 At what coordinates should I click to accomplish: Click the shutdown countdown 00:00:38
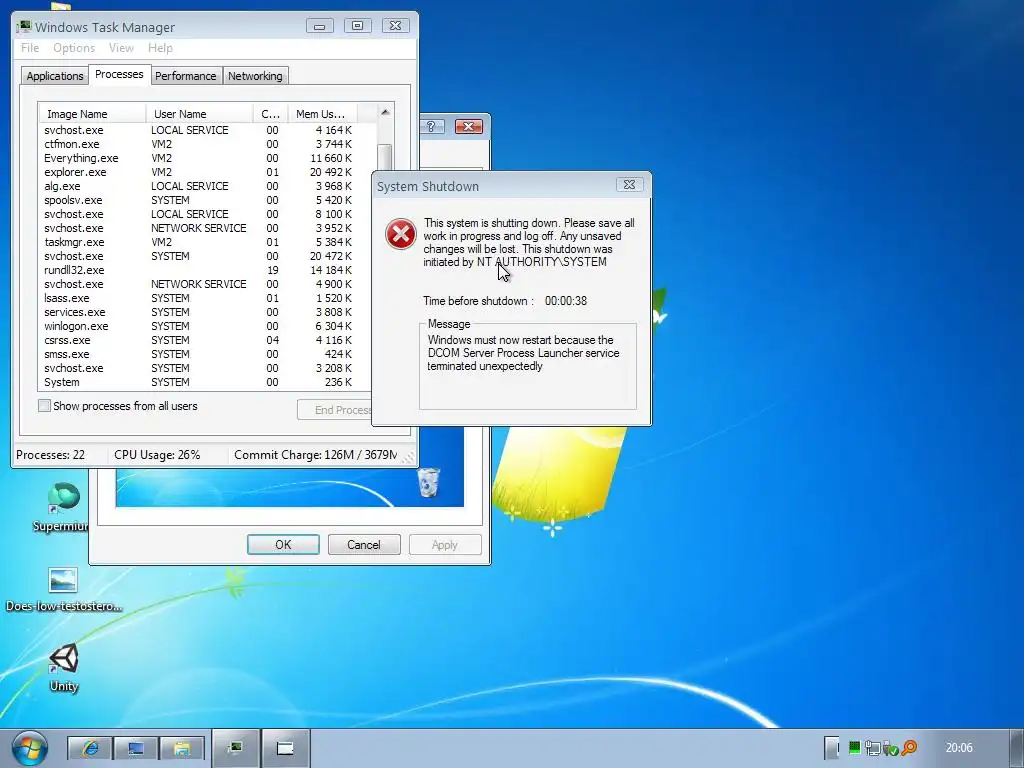(x=566, y=301)
